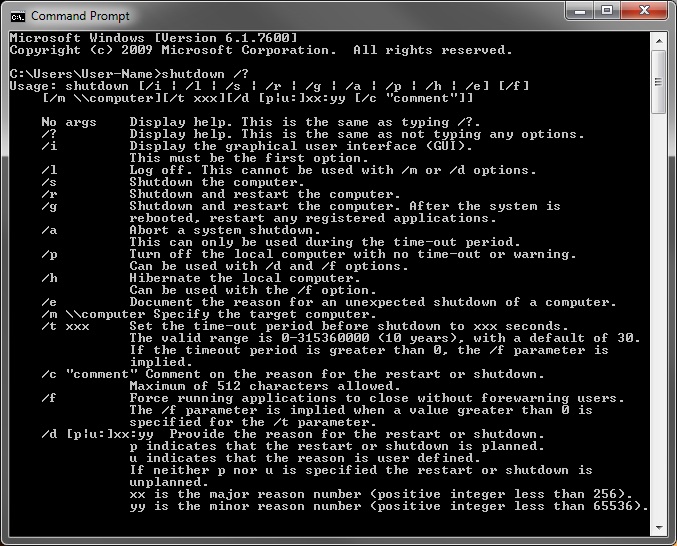
Task: Click the scrollbar up arrow
Action: click(659, 41)
